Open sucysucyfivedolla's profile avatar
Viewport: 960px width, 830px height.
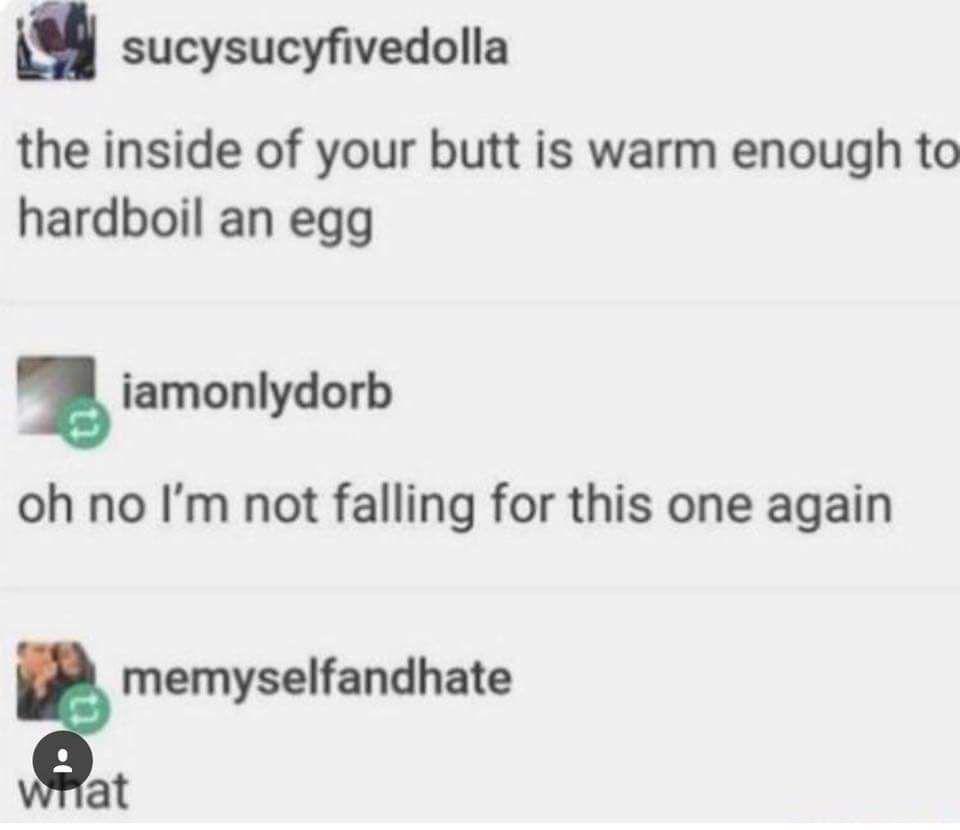[56, 40]
